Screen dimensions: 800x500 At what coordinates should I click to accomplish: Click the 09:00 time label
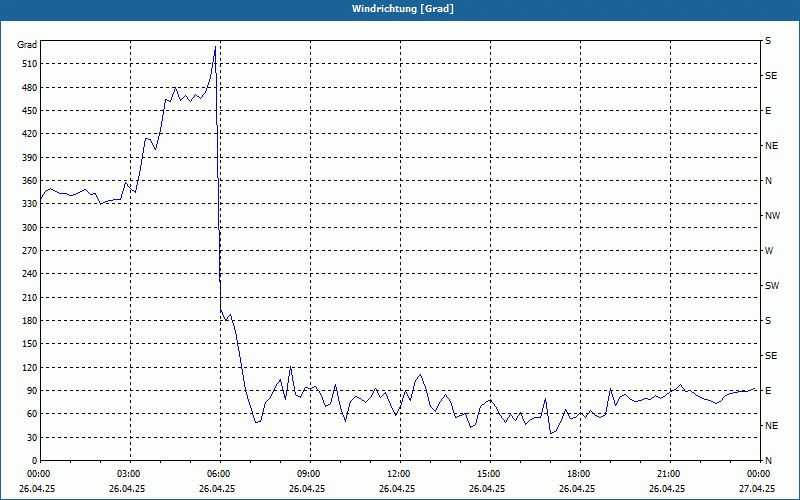(310, 474)
